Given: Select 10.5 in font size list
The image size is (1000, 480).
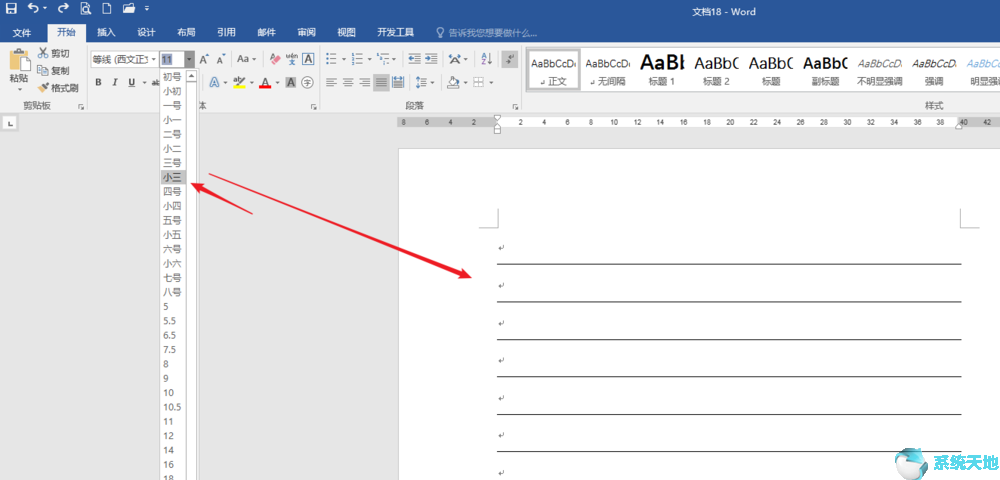Looking at the screenshot, I should pyautogui.click(x=173, y=407).
